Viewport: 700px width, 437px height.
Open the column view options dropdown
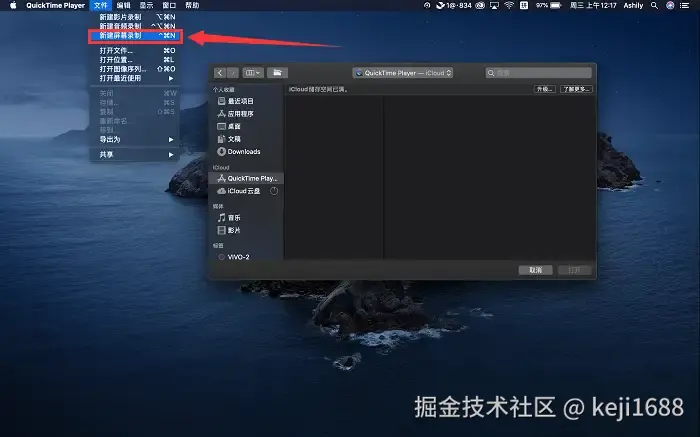click(253, 73)
